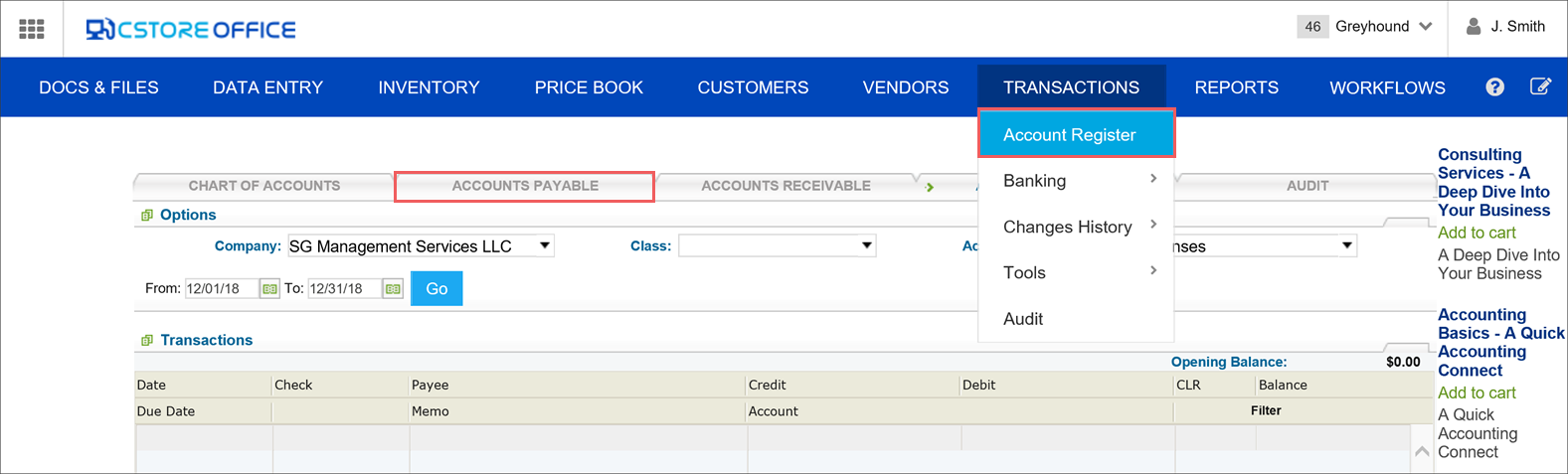The image size is (1568, 474).
Task: Open the Customers menu
Action: 753,87
